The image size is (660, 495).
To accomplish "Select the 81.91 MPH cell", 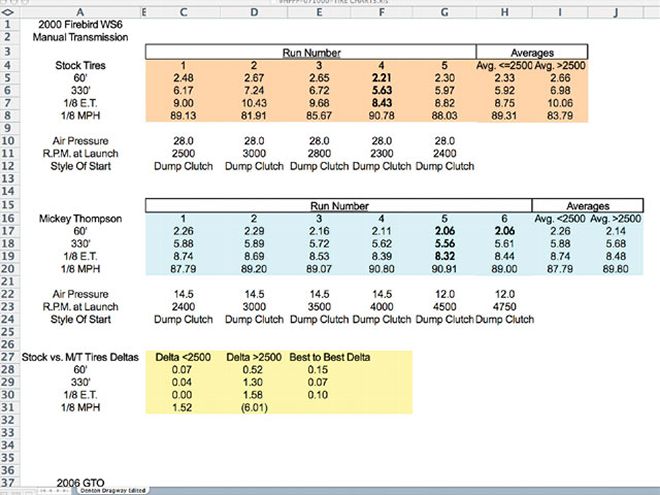I will [x=254, y=116].
